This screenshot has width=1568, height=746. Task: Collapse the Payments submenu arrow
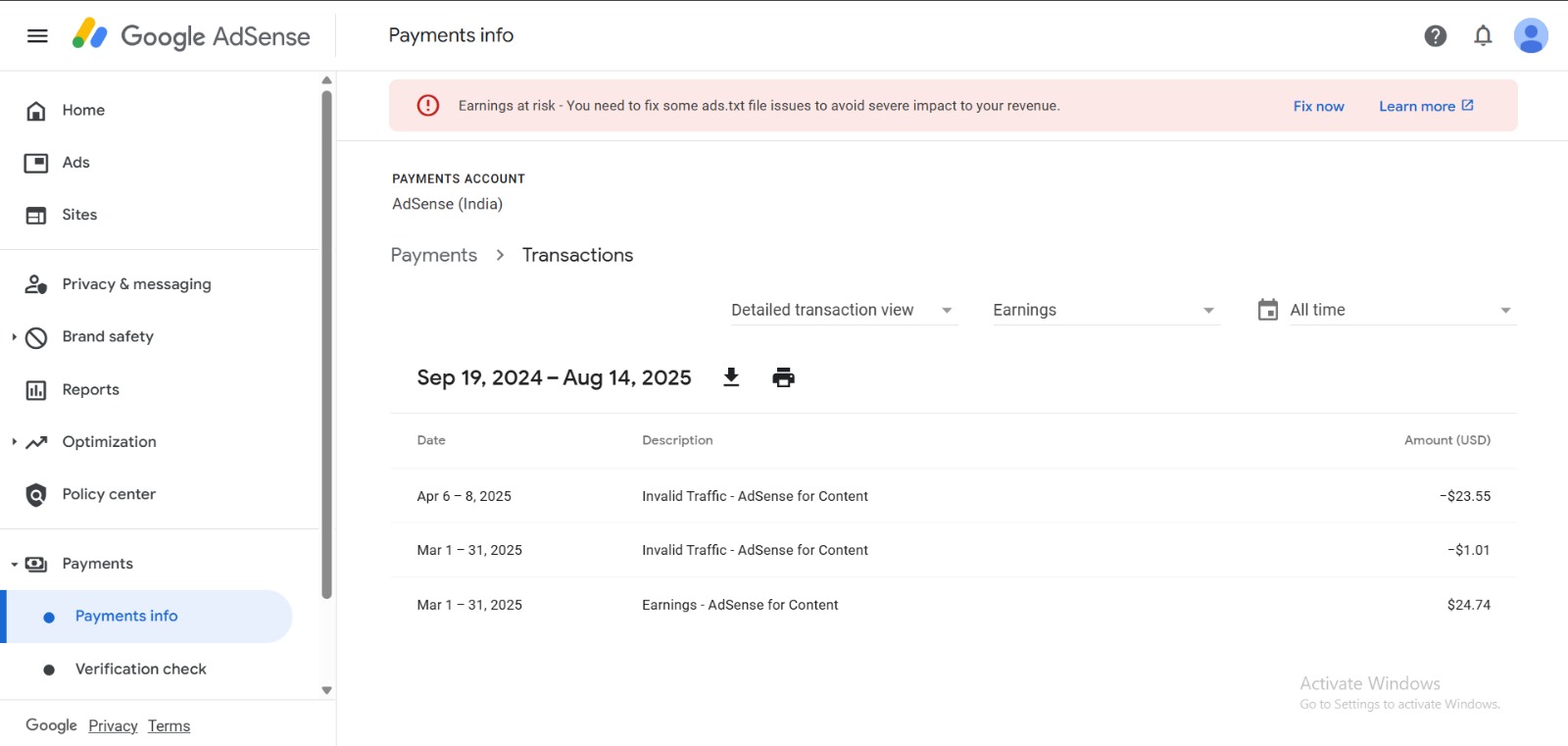[x=14, y=565]
